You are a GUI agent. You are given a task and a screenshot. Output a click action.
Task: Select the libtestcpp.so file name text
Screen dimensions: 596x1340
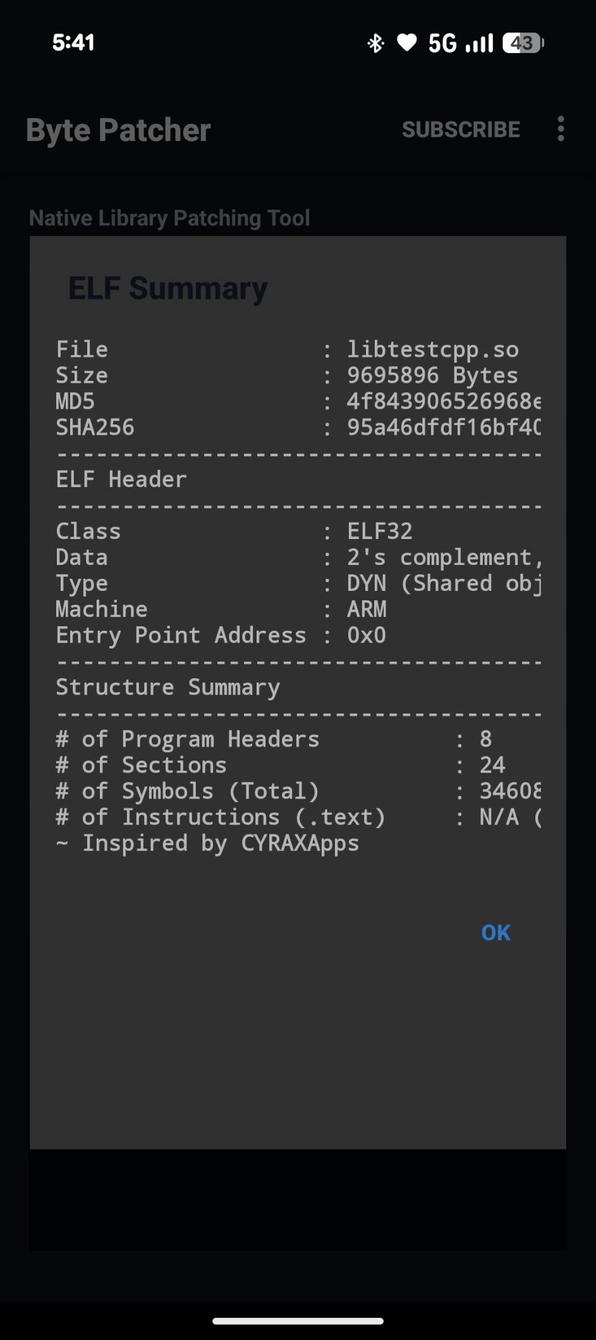pos(433,349)
